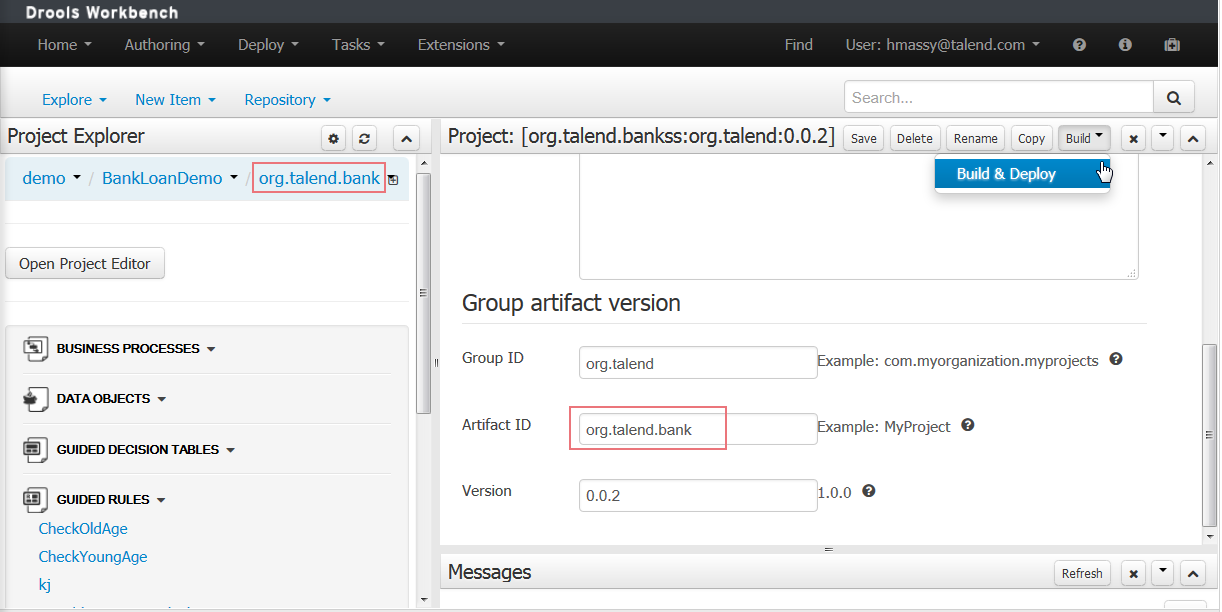Screen dimensions: 1222x612
Task: Open the Authoring menu
Action: [164, 45]
